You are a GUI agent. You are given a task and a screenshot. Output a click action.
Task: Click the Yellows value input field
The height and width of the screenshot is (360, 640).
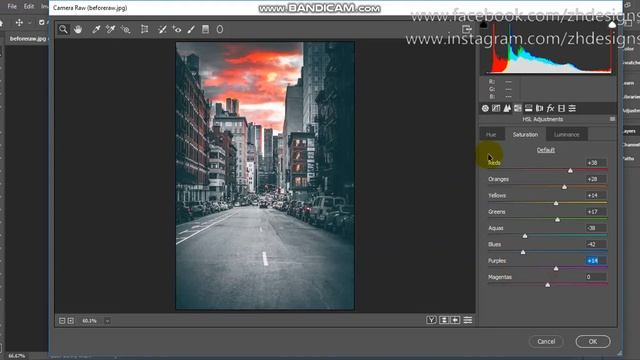coord(596,195)
